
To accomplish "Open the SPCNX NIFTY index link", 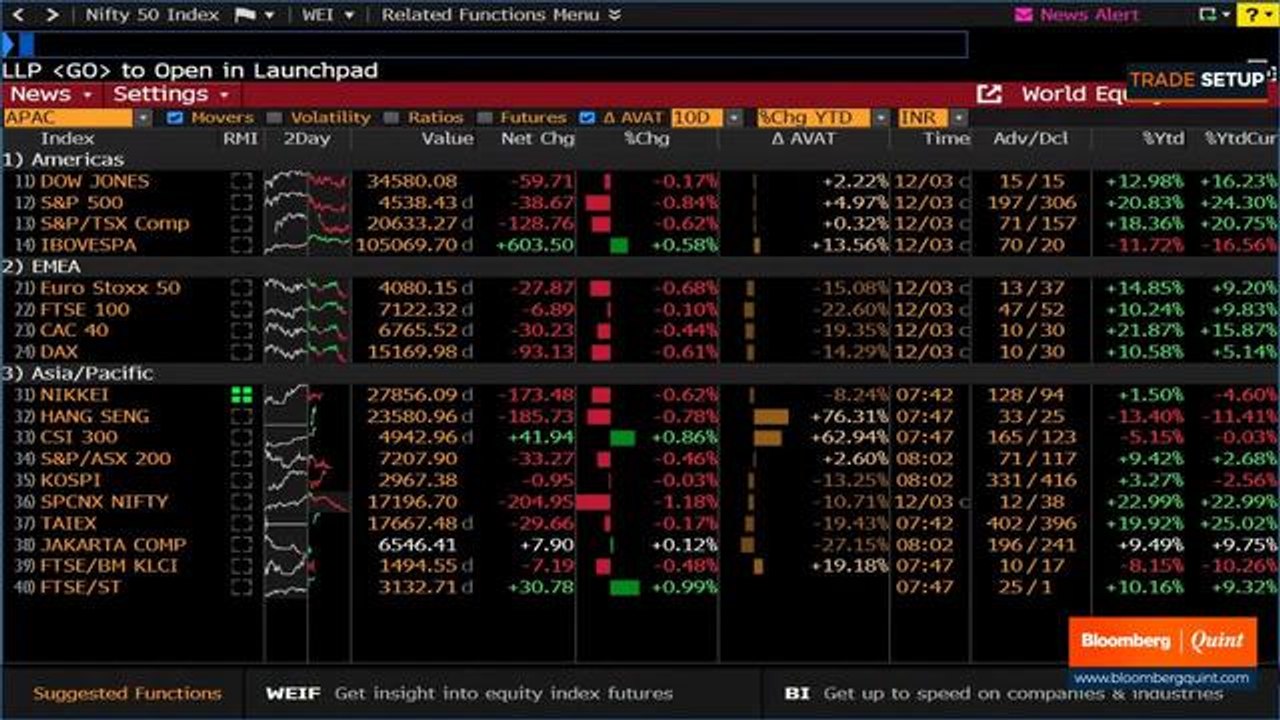I will pyautogui.click(x=104, y=502).
